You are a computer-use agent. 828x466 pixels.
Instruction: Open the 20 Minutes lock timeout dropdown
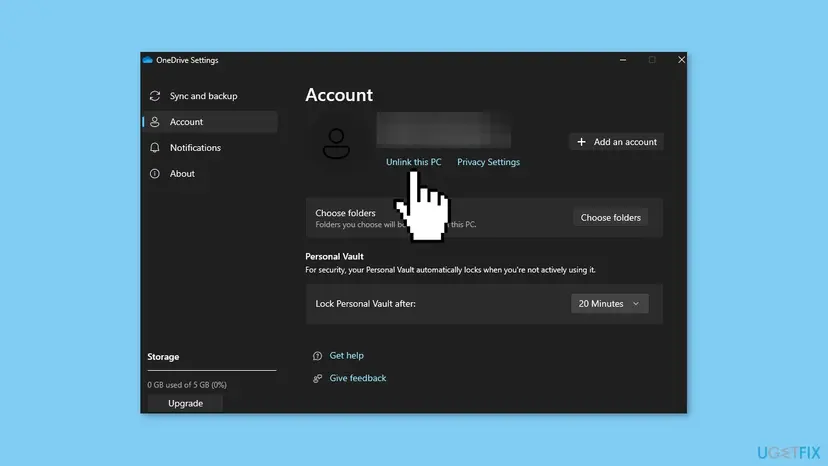[x=609, y=304]
